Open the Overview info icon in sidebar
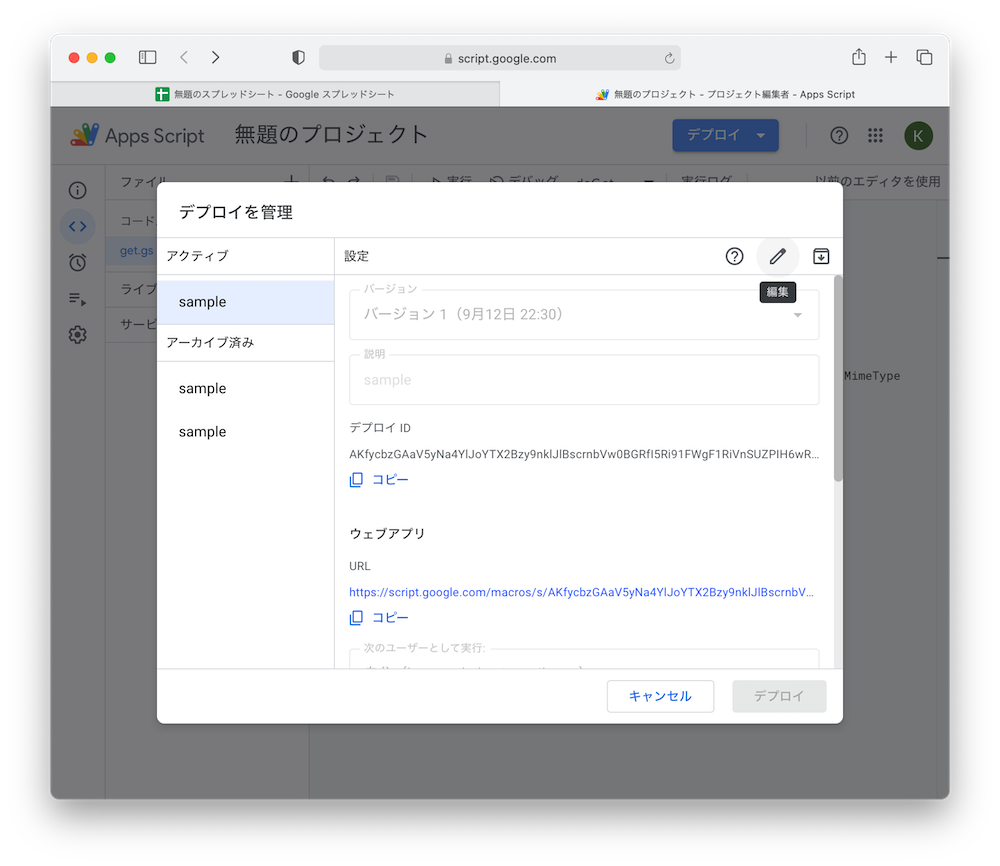Image resolution: width=1000 pixels, height=866 pixels. [78, 190]
